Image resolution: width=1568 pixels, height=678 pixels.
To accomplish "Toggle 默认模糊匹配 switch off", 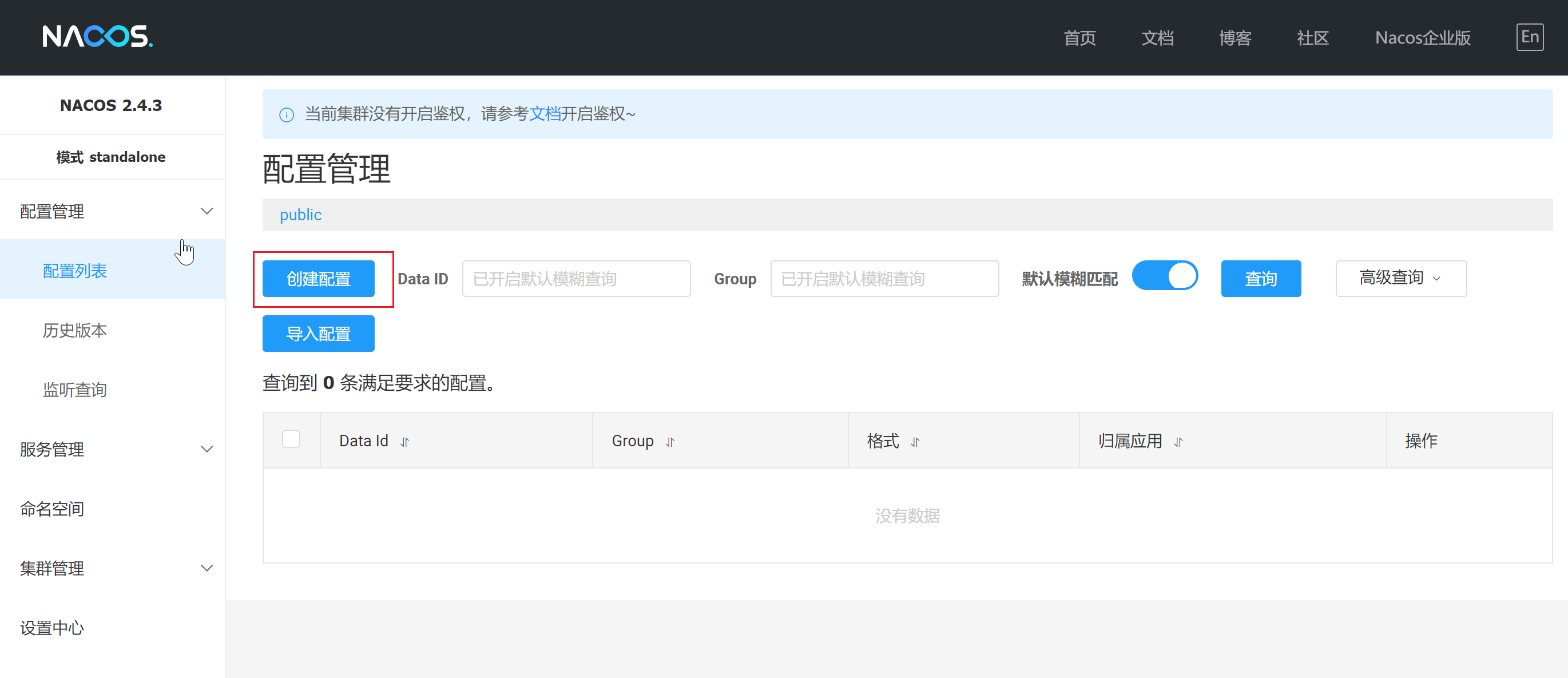I will coord(1165,276).
